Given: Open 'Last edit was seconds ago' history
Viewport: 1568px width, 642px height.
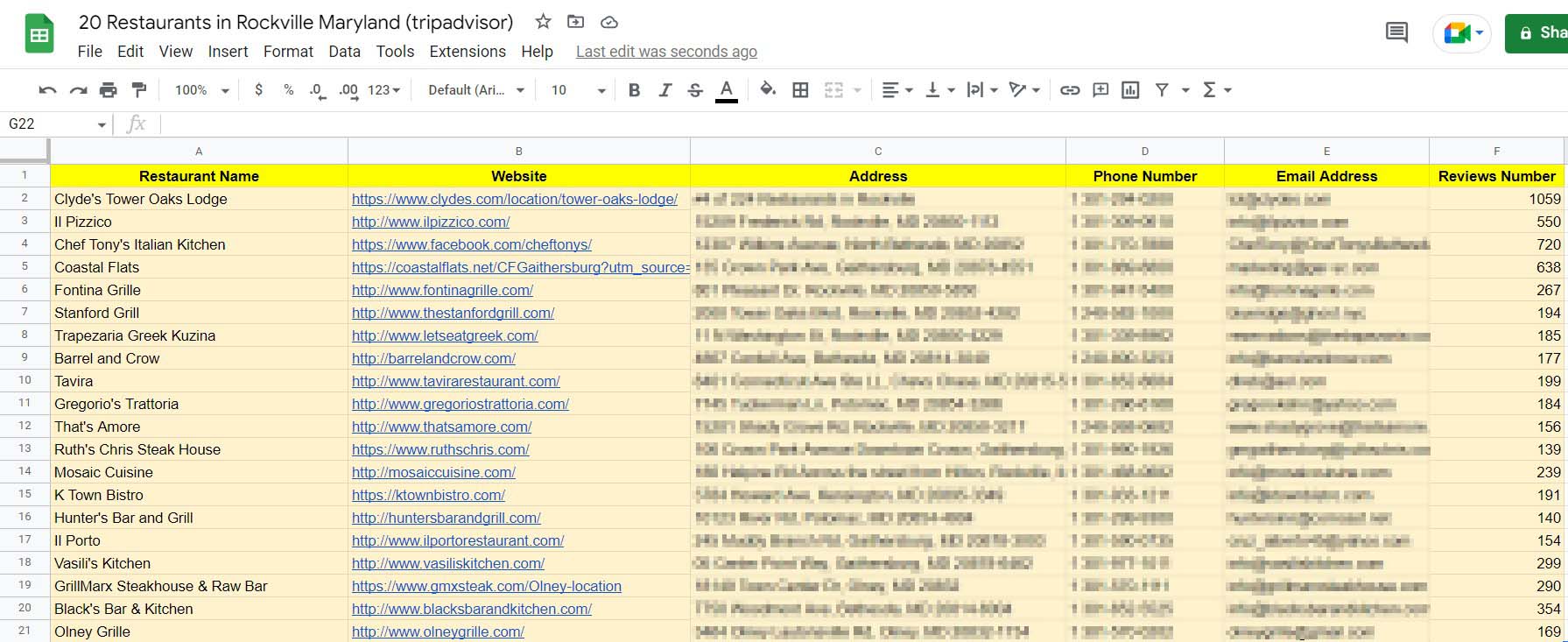Looking at the screenshot, I should tap(666, 52).
